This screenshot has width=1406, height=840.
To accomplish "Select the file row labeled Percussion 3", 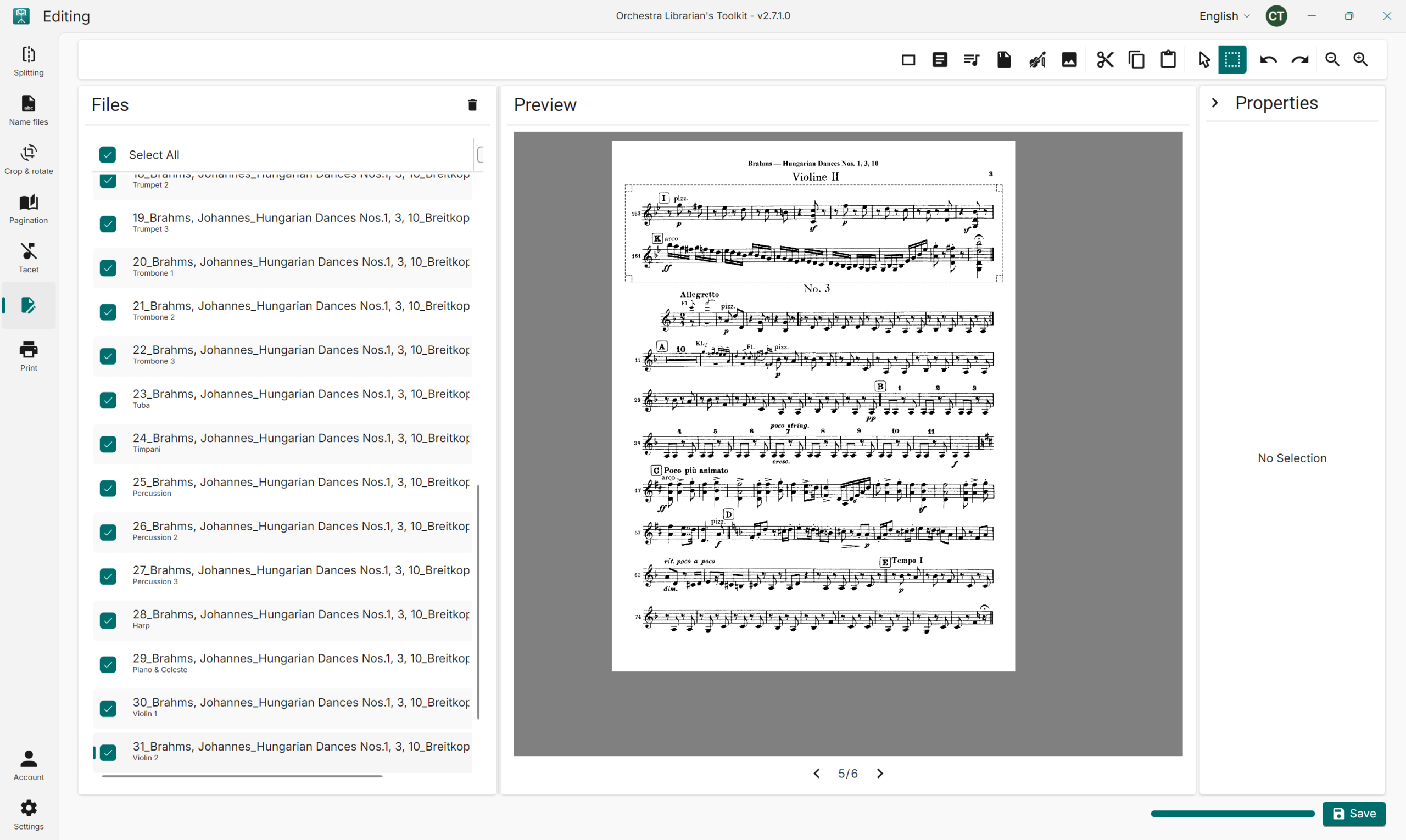I will [282, 576].
